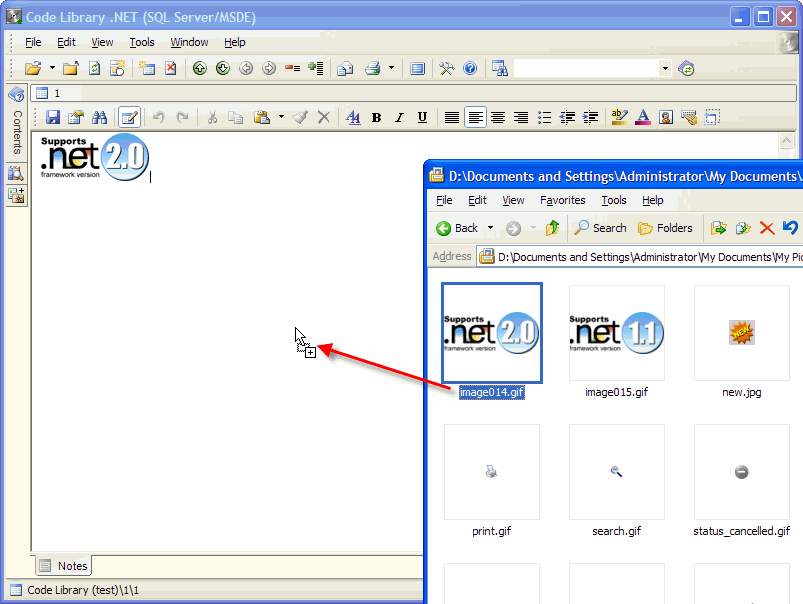Viewport: 803px width, 604px height.
Task: Select the status_cancelled.gif file name
Action: pos(742,531)
